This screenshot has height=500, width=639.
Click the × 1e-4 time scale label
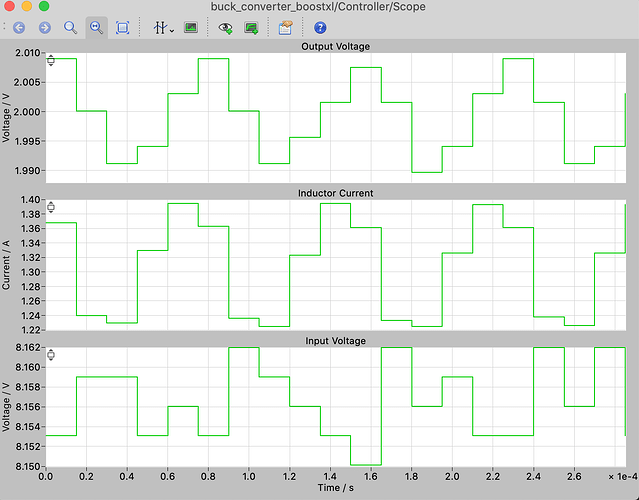click(x=622, y=476)
